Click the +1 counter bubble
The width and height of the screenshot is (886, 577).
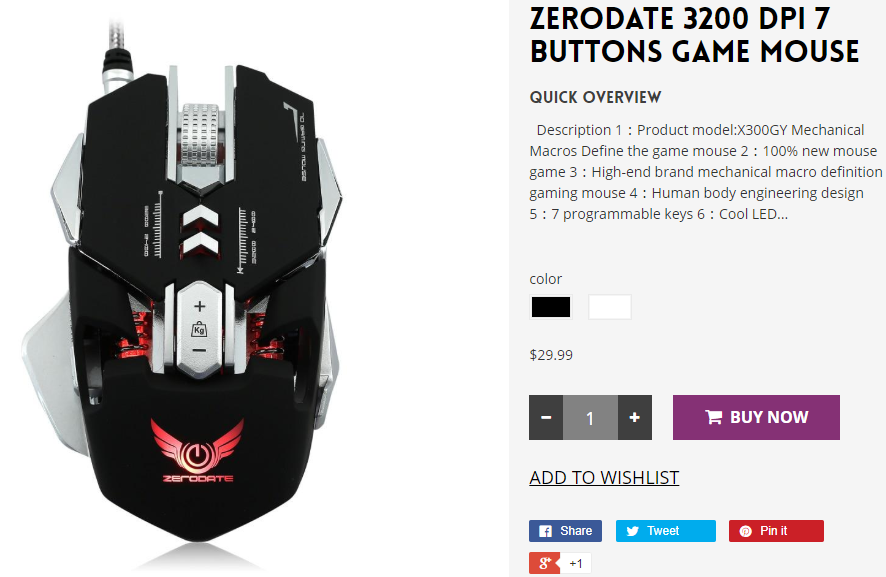tap(576, 563)
